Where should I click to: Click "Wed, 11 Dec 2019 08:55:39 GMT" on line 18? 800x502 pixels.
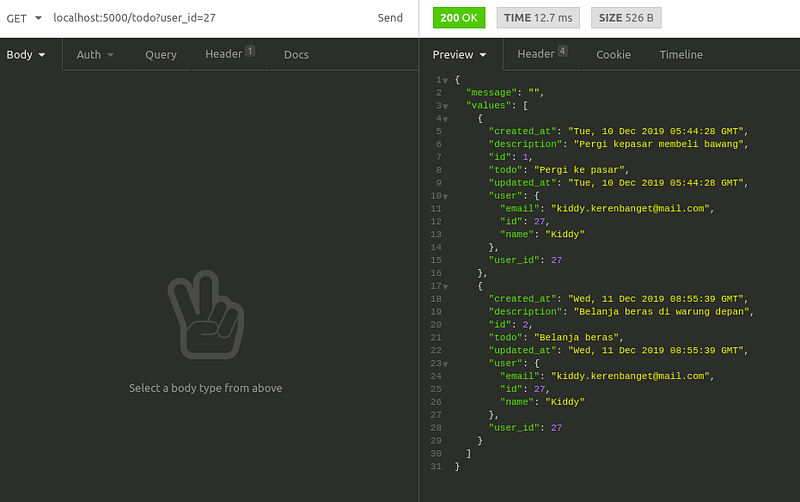click(x=656, y=298)
